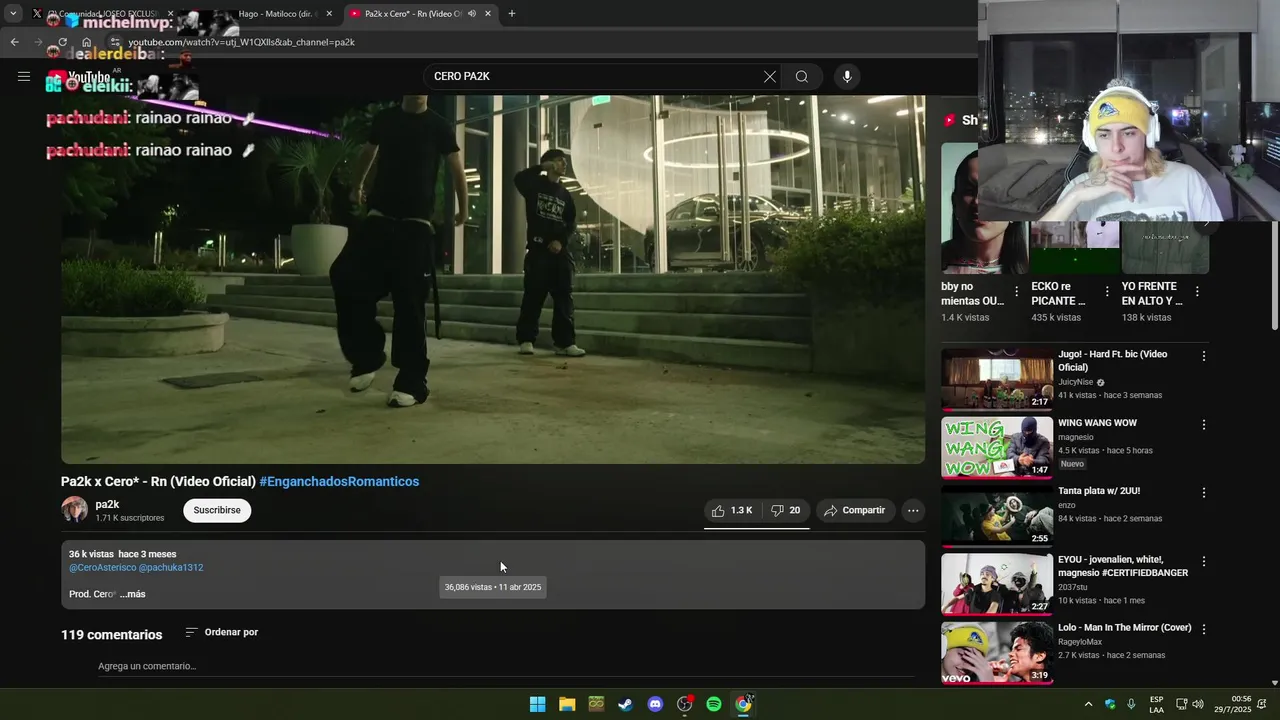Open the EYOU - jovenalien video title
This screenshot has height=720, width=1280.
pos(1123,566)
